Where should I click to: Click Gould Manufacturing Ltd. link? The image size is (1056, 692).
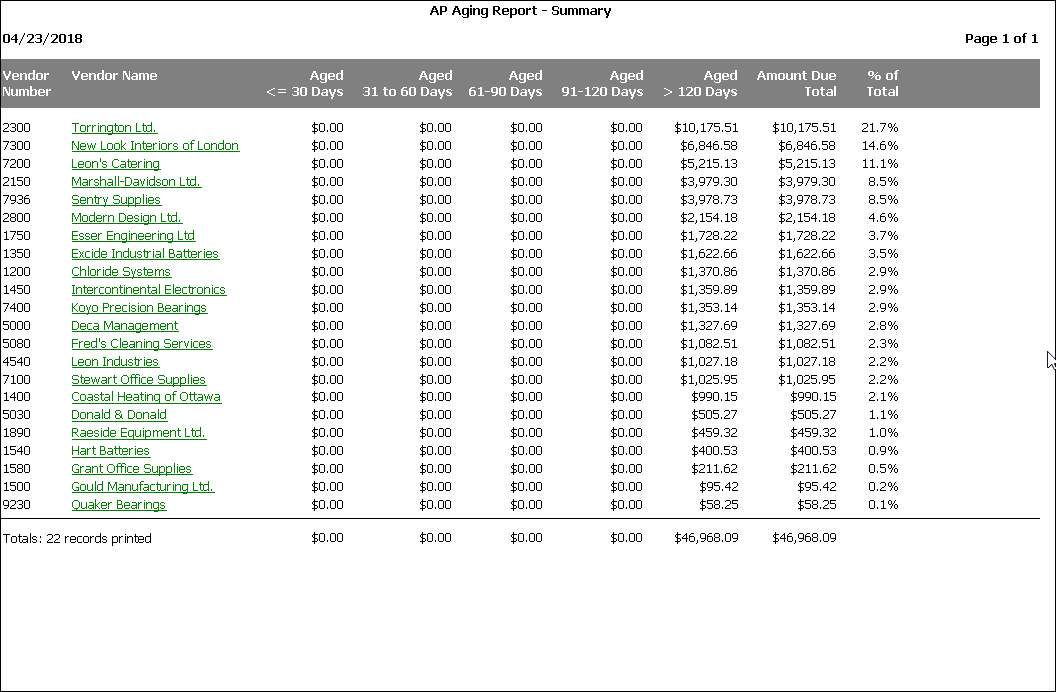tap(142, 487)
